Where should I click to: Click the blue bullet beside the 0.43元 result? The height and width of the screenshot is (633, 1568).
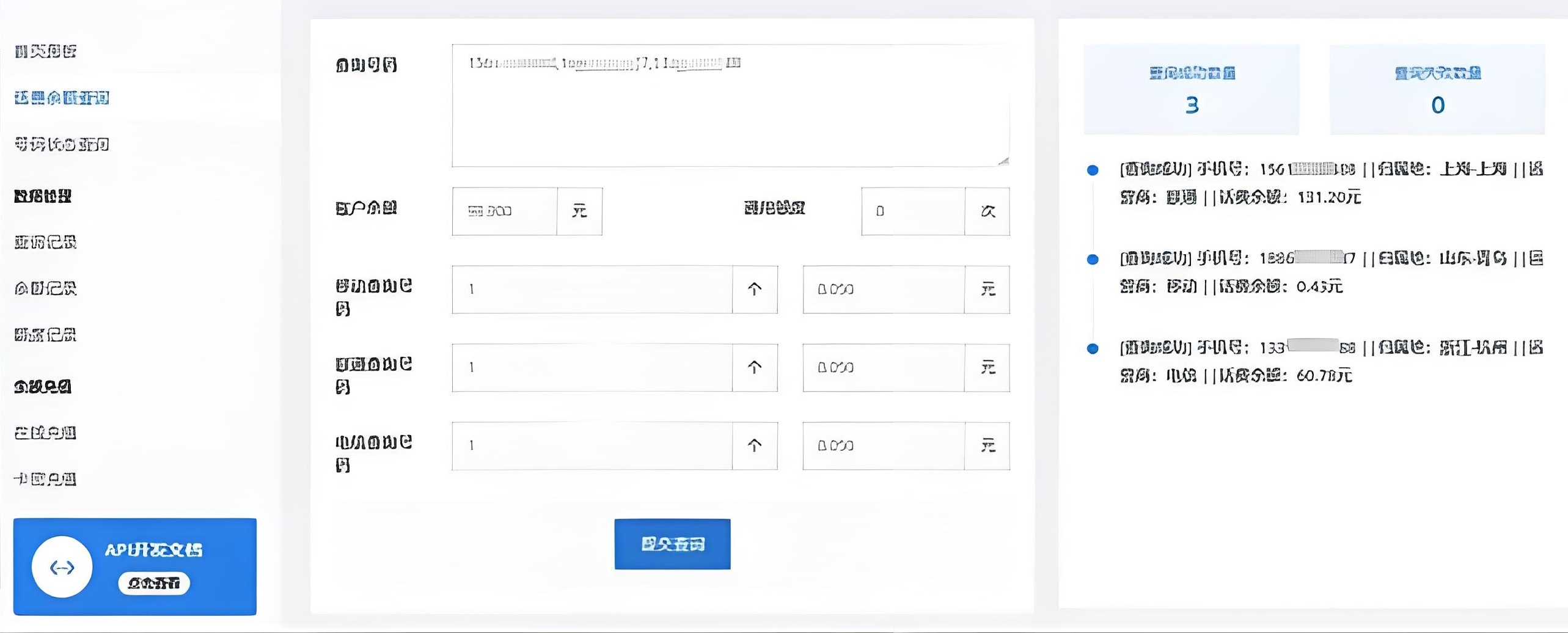point(1093,260)
